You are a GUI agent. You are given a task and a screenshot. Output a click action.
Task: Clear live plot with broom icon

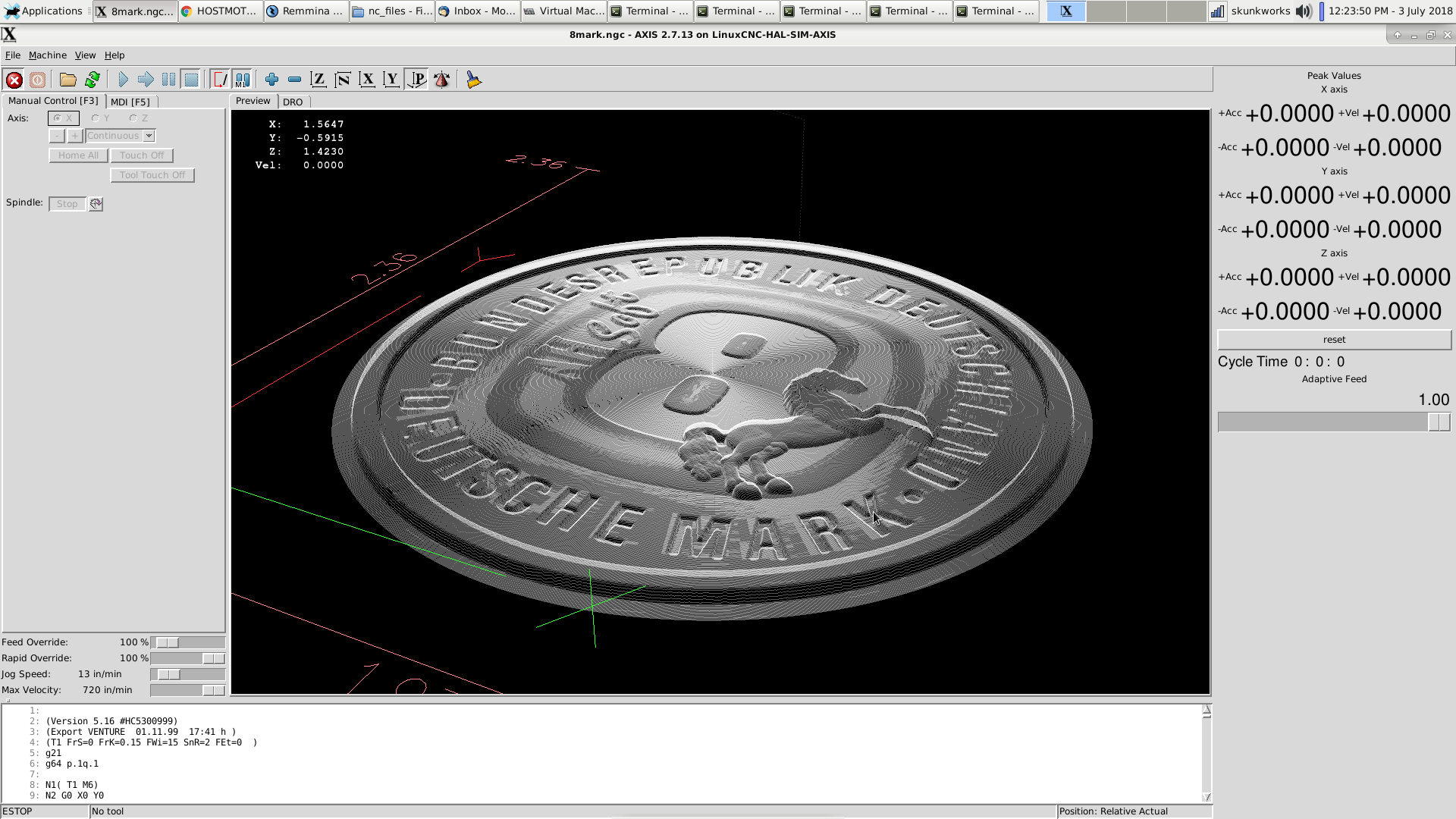[x=473, y=80]
